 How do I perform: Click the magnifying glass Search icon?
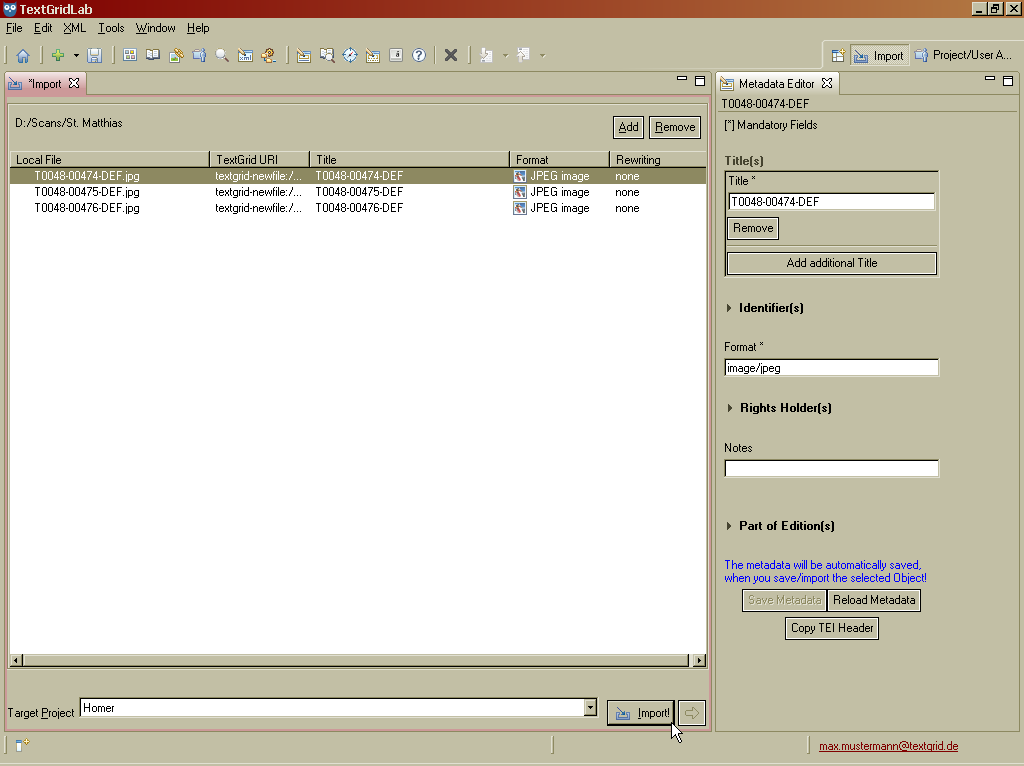[222, 56]
